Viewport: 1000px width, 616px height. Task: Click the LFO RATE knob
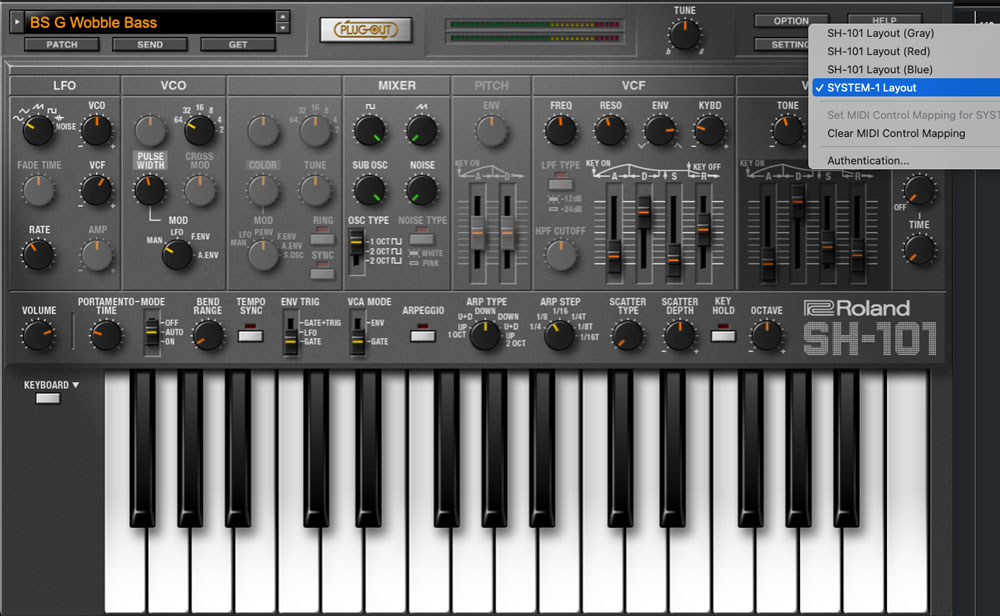(x=38, y=255)
